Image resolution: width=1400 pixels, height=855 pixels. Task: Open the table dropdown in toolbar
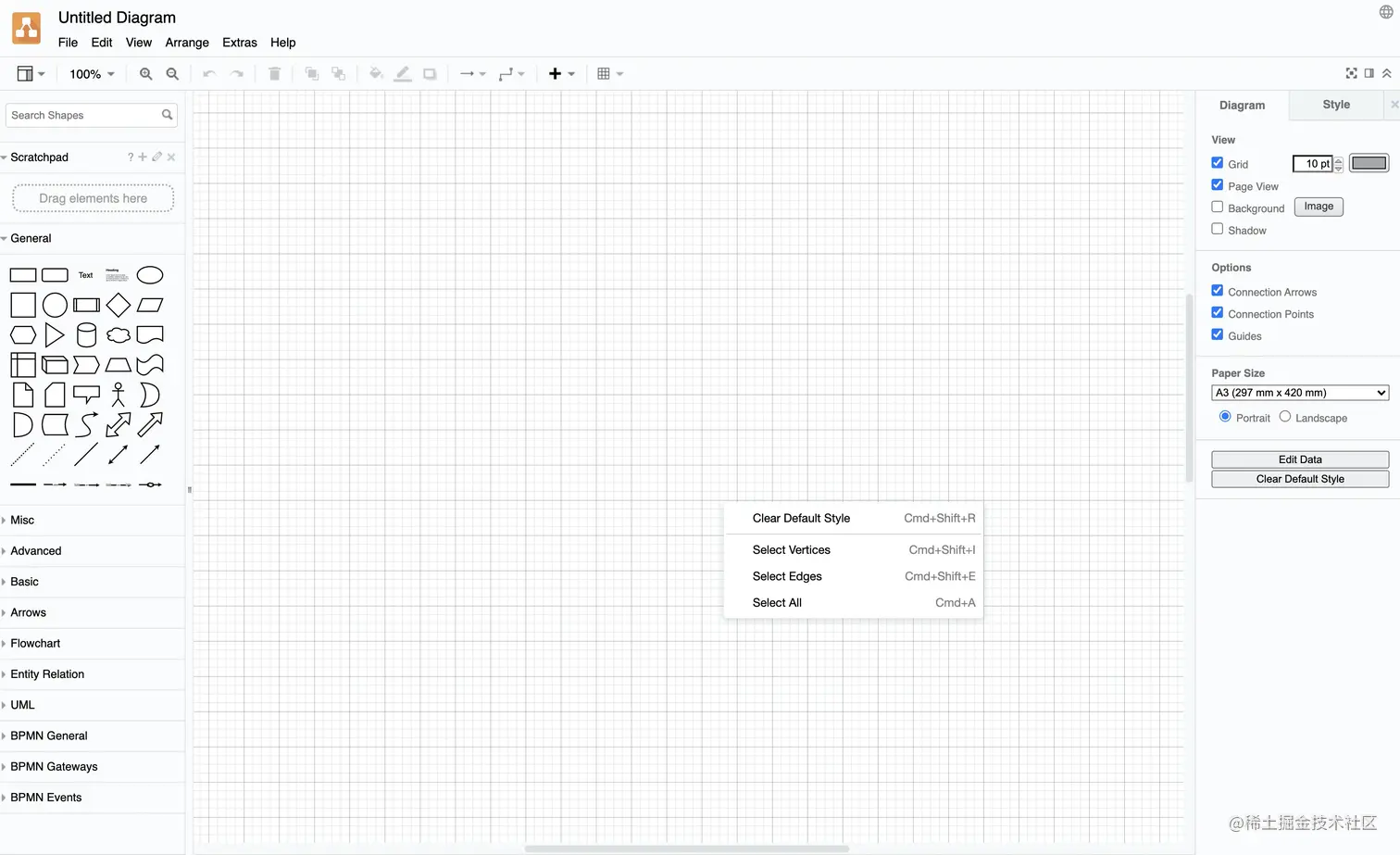coord(610,74)
